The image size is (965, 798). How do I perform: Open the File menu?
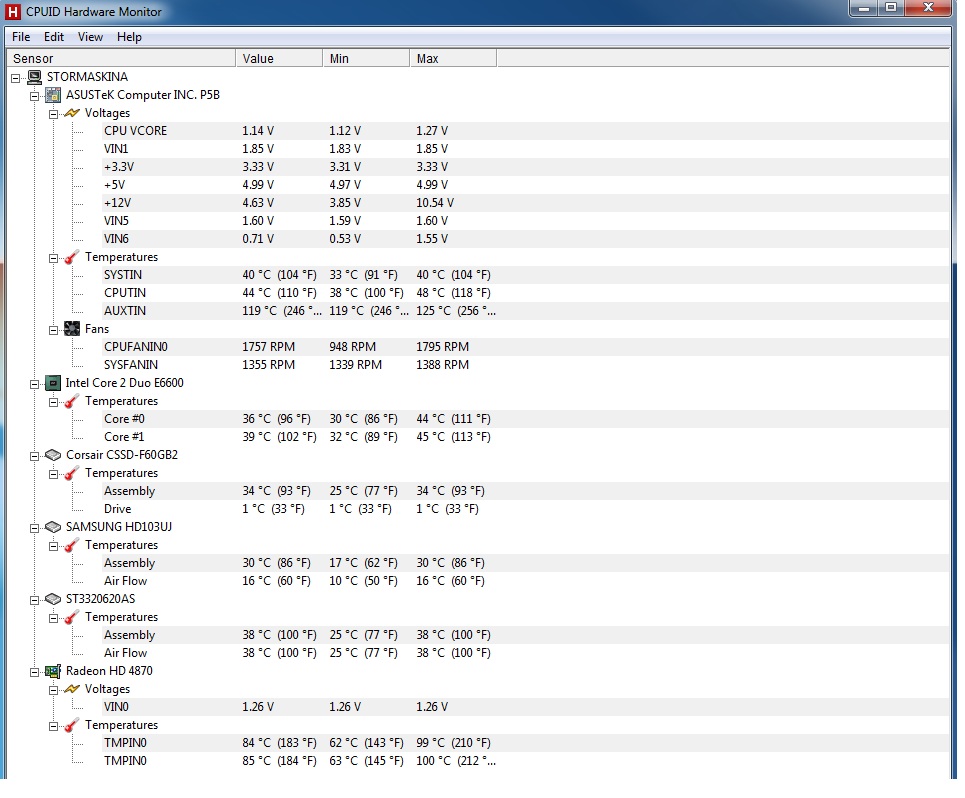(x=21, y=37)
